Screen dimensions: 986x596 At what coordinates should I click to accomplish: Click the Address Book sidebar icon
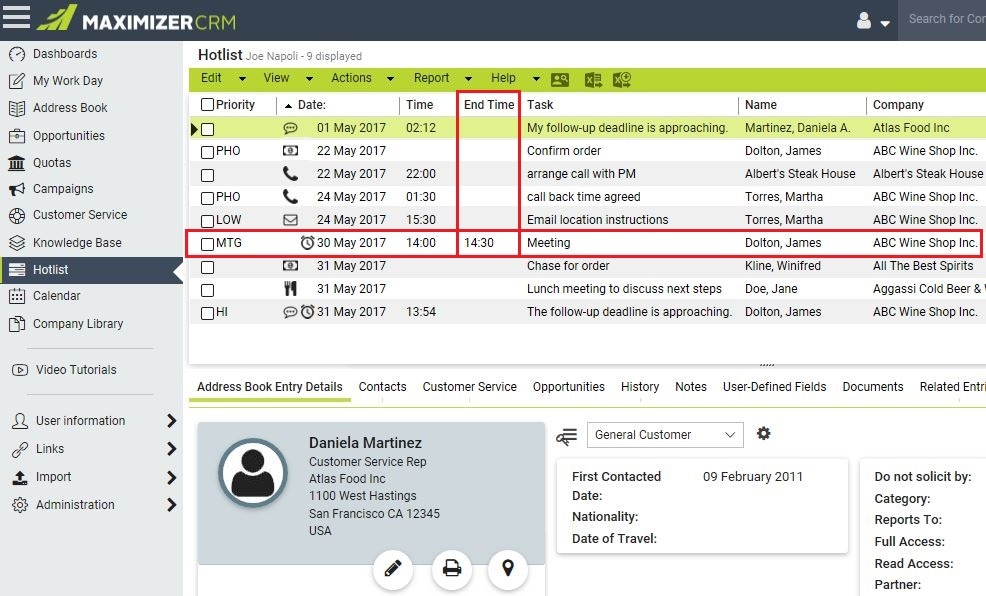click(x=17, y=108)
